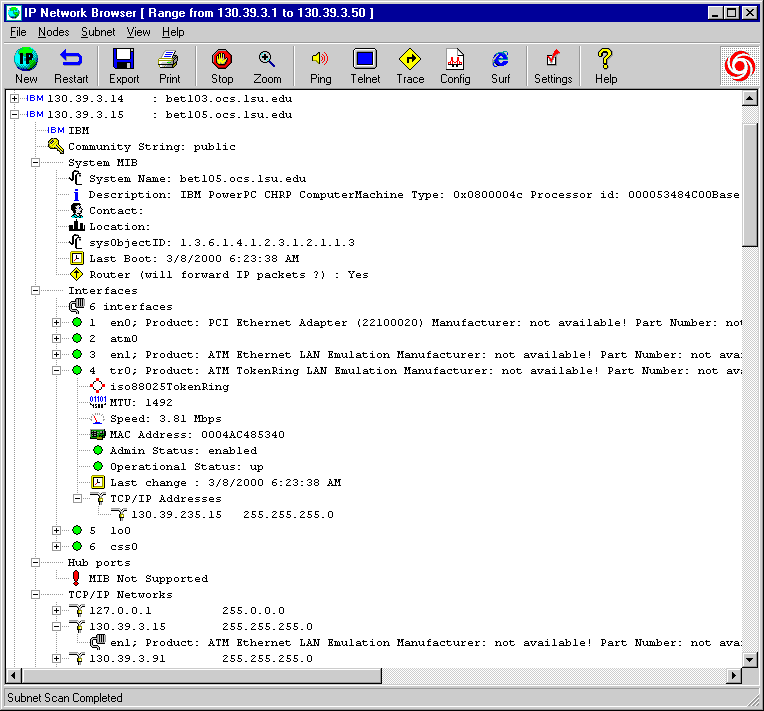The width and height of the screenshot is (764, 711).
Task: Open toolbar Help question mark
Action: pos(606,66)
